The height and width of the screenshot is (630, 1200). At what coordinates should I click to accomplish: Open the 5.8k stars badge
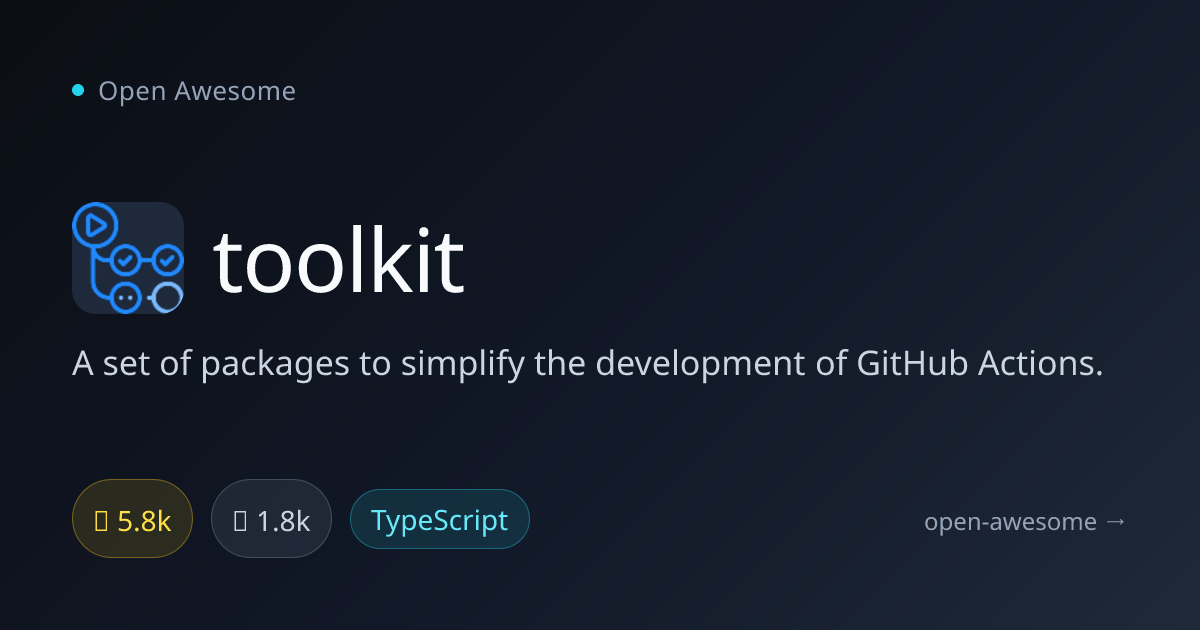132,520
